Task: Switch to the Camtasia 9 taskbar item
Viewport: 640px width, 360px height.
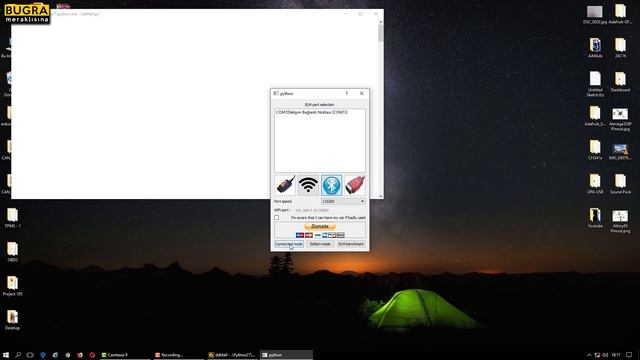Action: tap(125, 355)
